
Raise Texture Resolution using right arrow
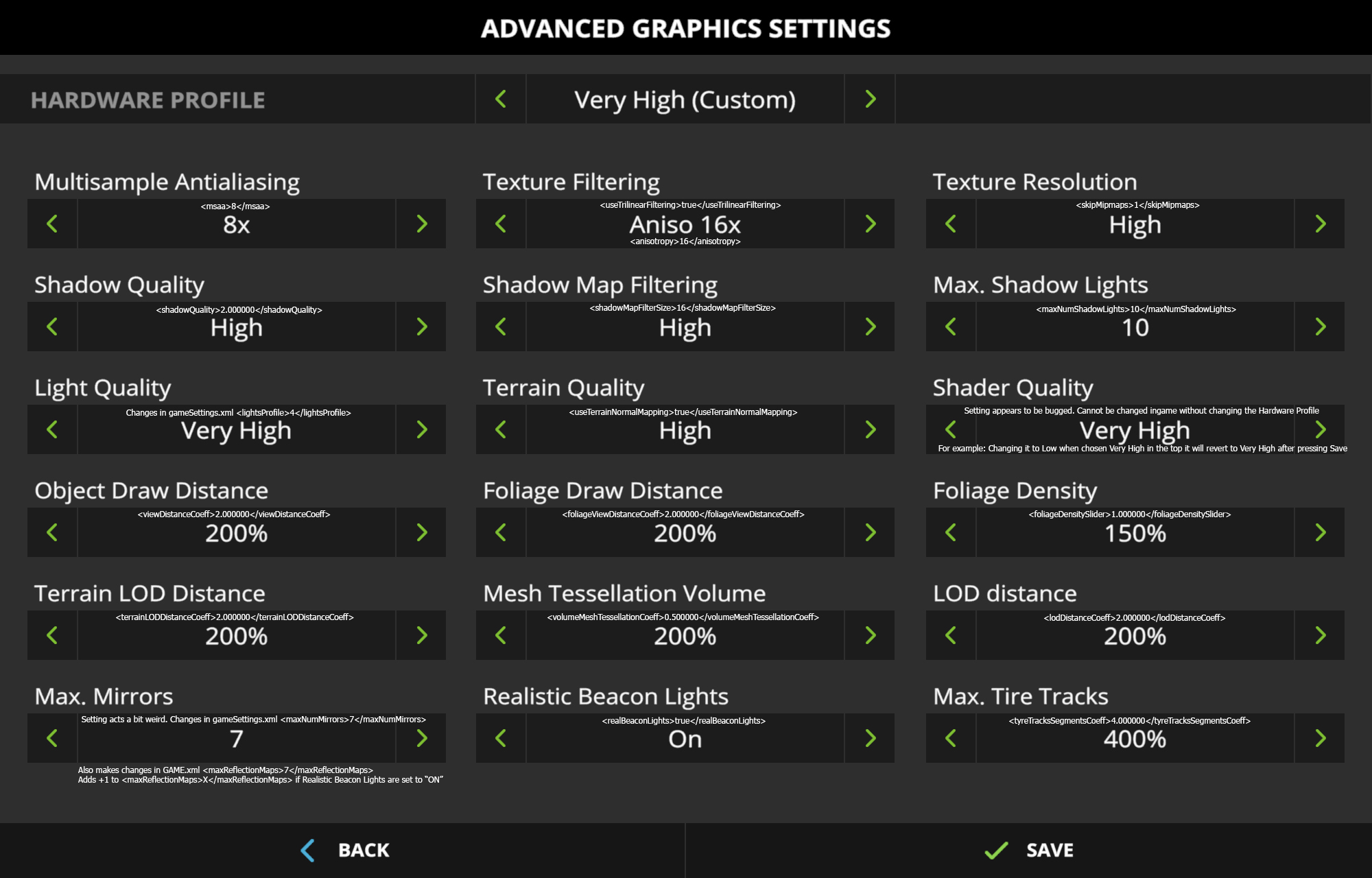click(x=1320, y=224)
